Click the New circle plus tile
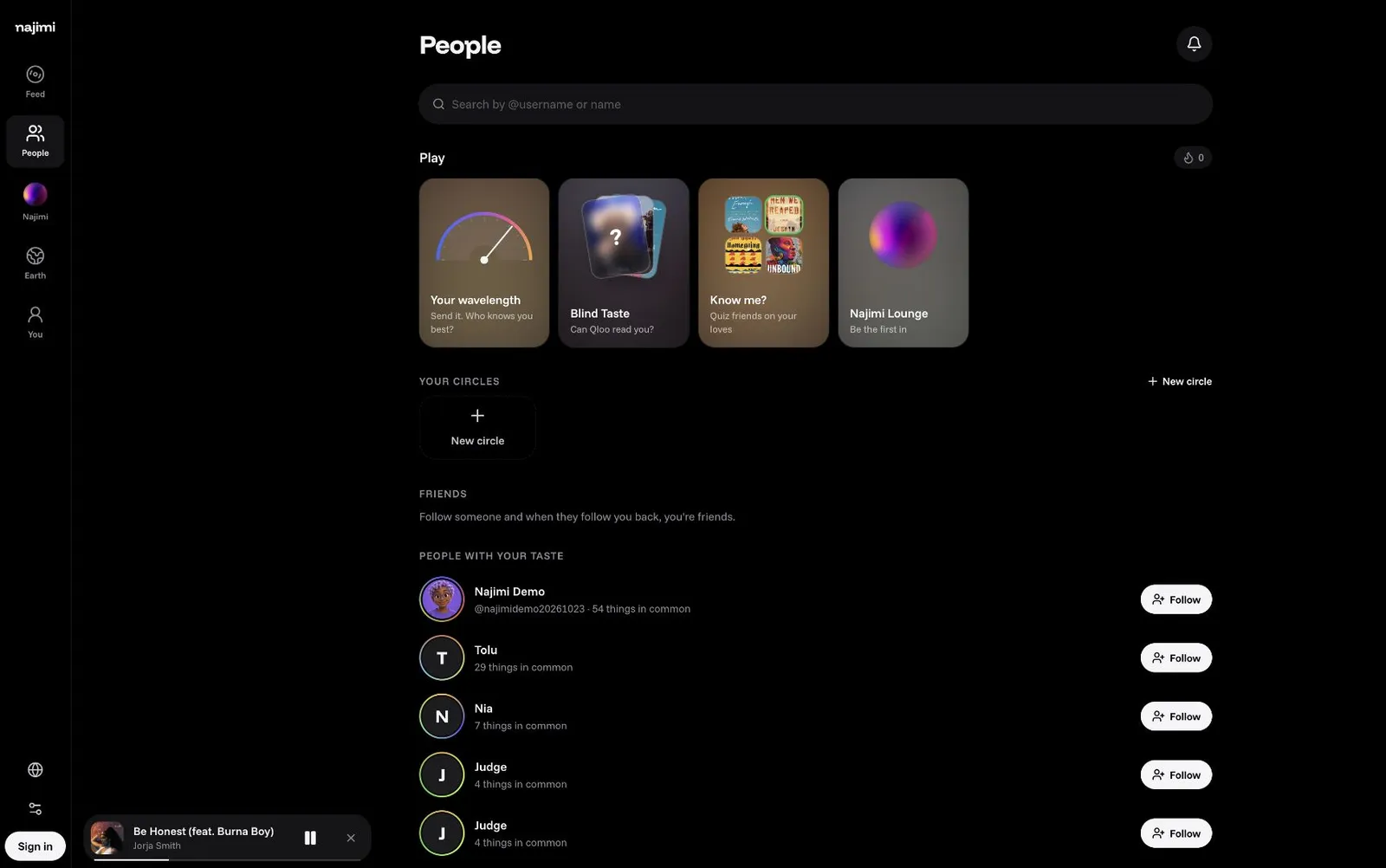1386x868 pixels. (477, 427)
